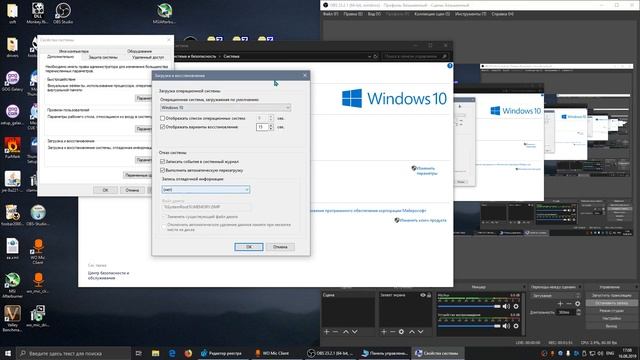Open Task View on the taskbar

click(x=139, y=353)
